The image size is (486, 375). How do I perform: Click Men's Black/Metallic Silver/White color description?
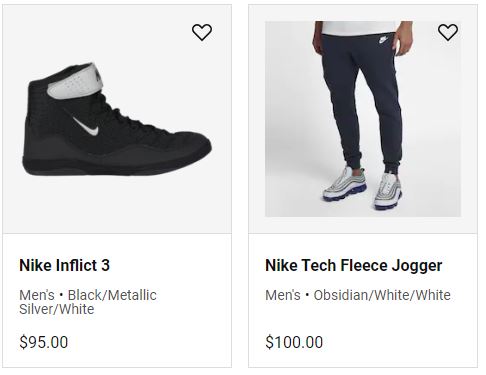[x=88, y=302]
